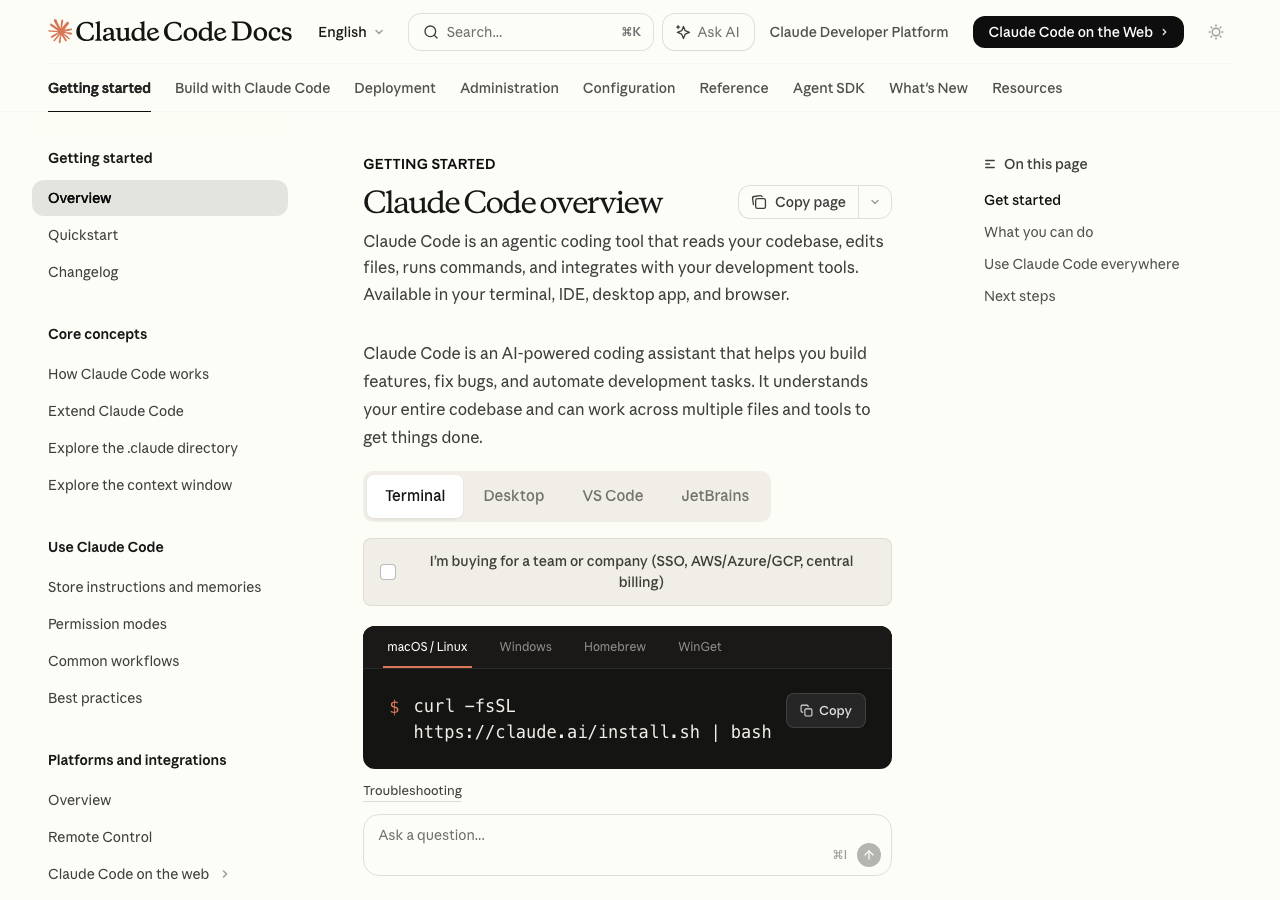The height and width of the screenshot is (900, 1280).
Task: Click the Copy page button
Action: pos(798,202)
